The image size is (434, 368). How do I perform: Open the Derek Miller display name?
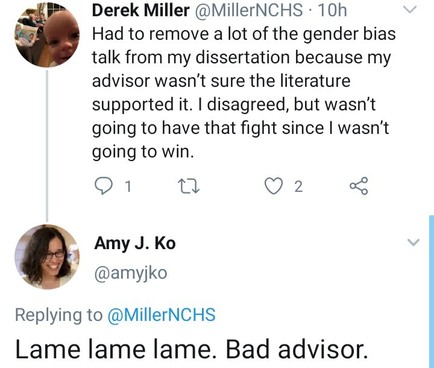(140, 10)
